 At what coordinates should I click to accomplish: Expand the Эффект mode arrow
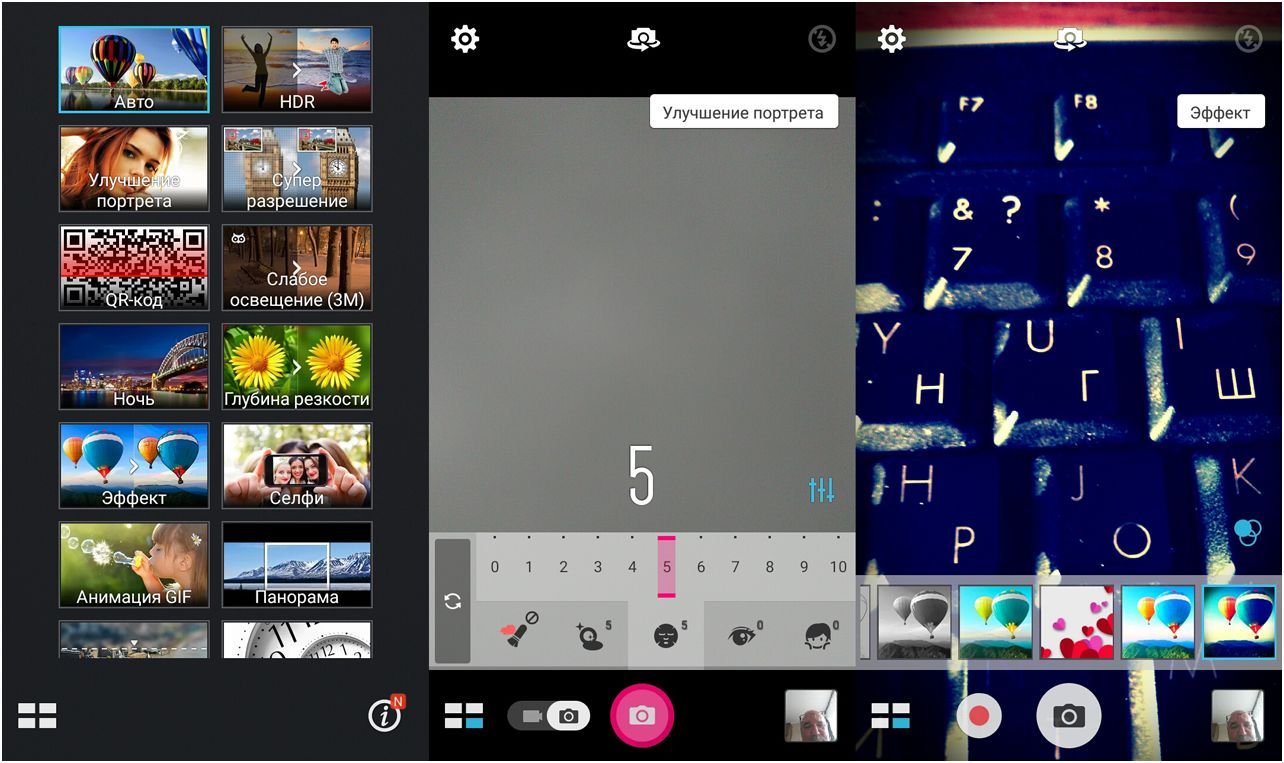pos(134,465)
